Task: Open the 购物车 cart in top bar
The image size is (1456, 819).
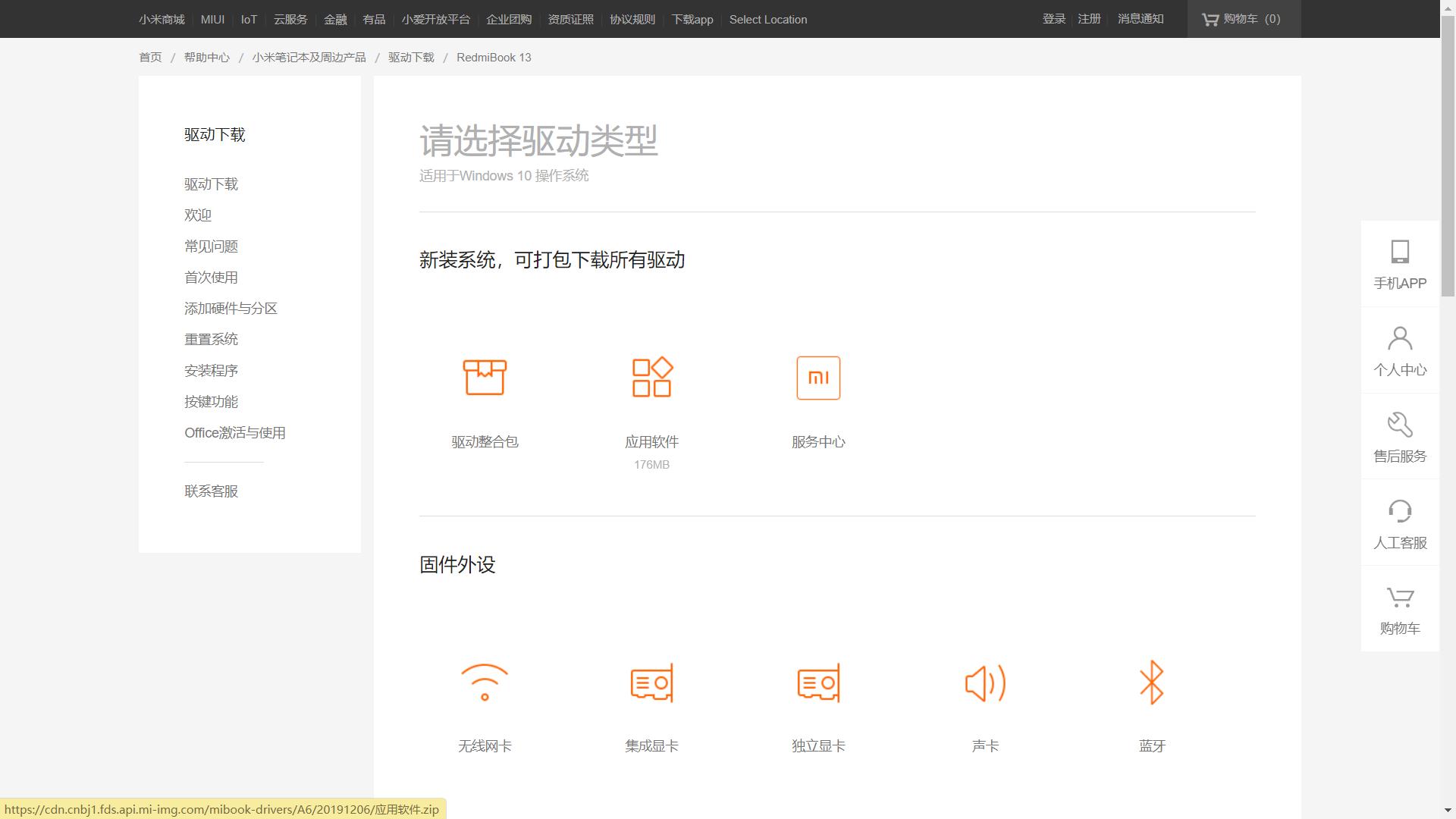Action: tap(1243, 19)
